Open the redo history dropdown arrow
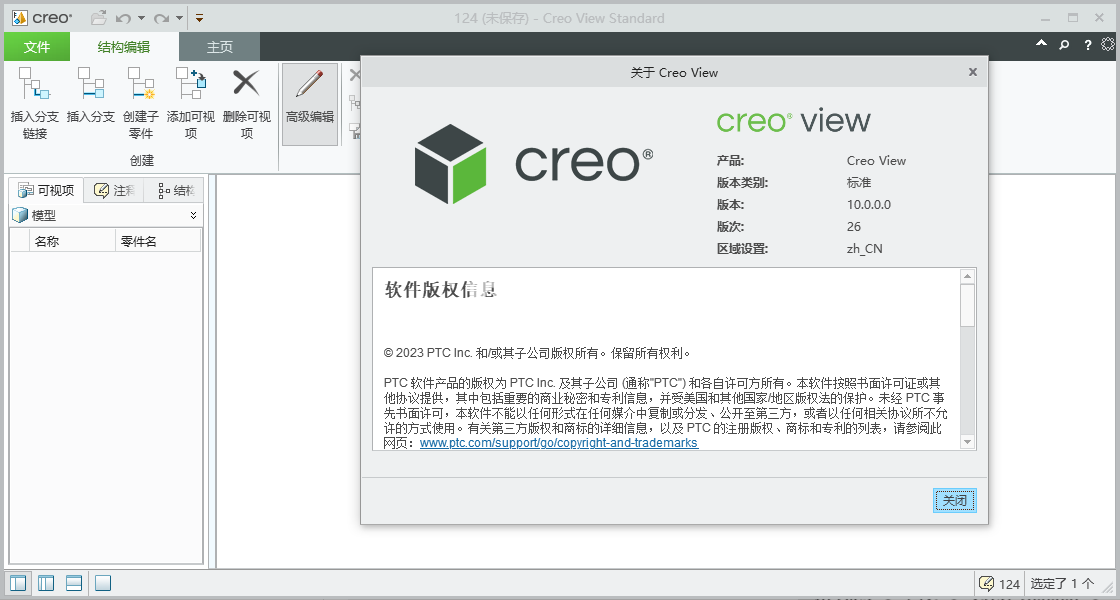This screenshot has height=600, width=1120. coord(179,18)
